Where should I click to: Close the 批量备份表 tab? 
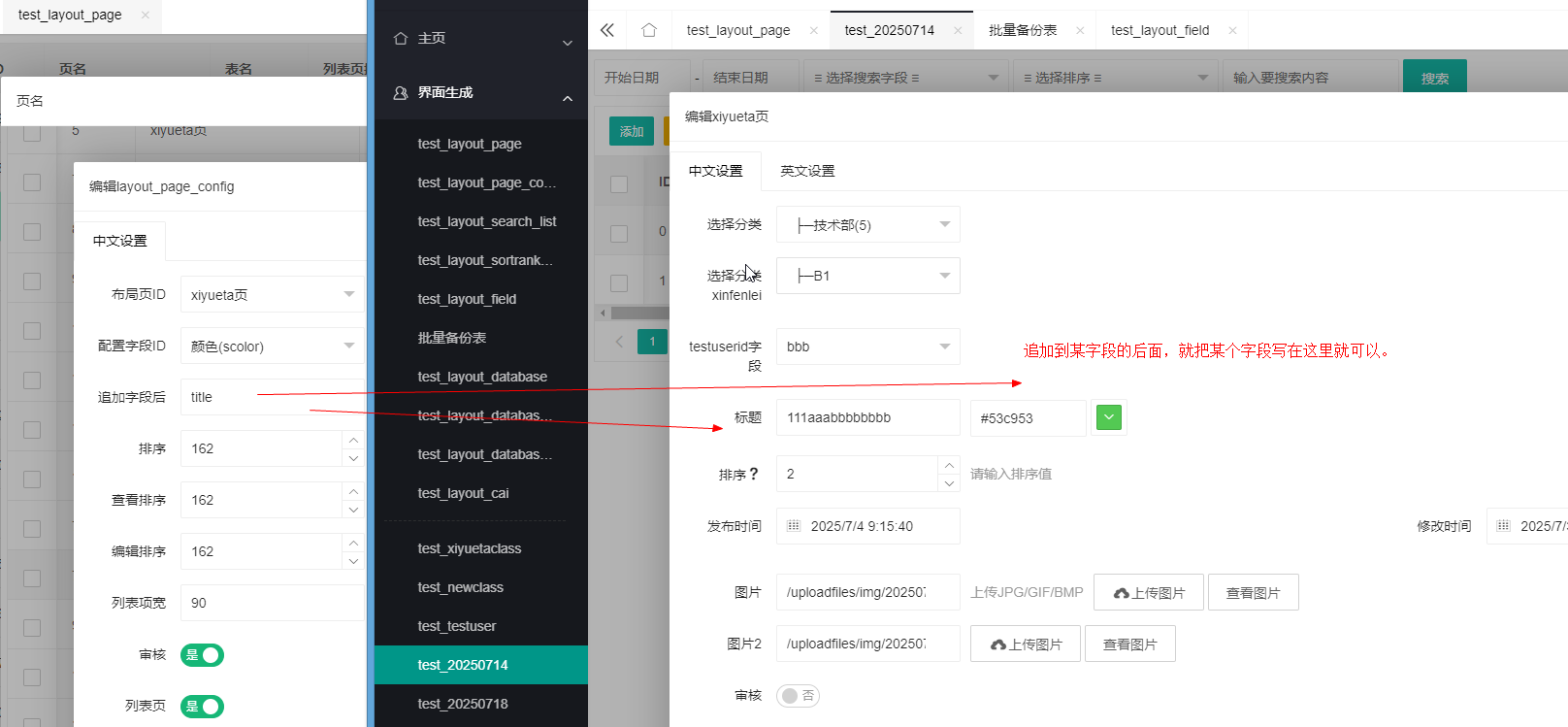point(1080,30)
